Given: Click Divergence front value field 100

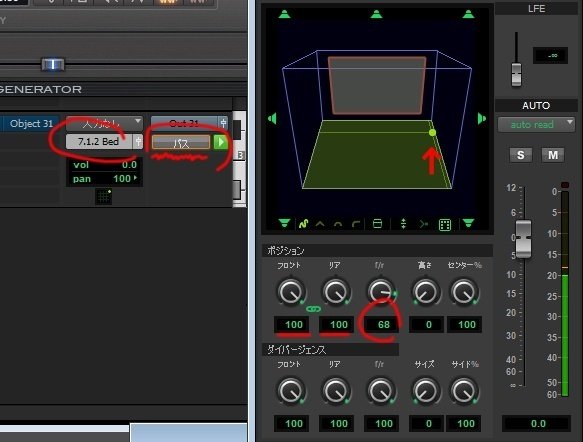Looking at the screenshot, I should (292, 423).
